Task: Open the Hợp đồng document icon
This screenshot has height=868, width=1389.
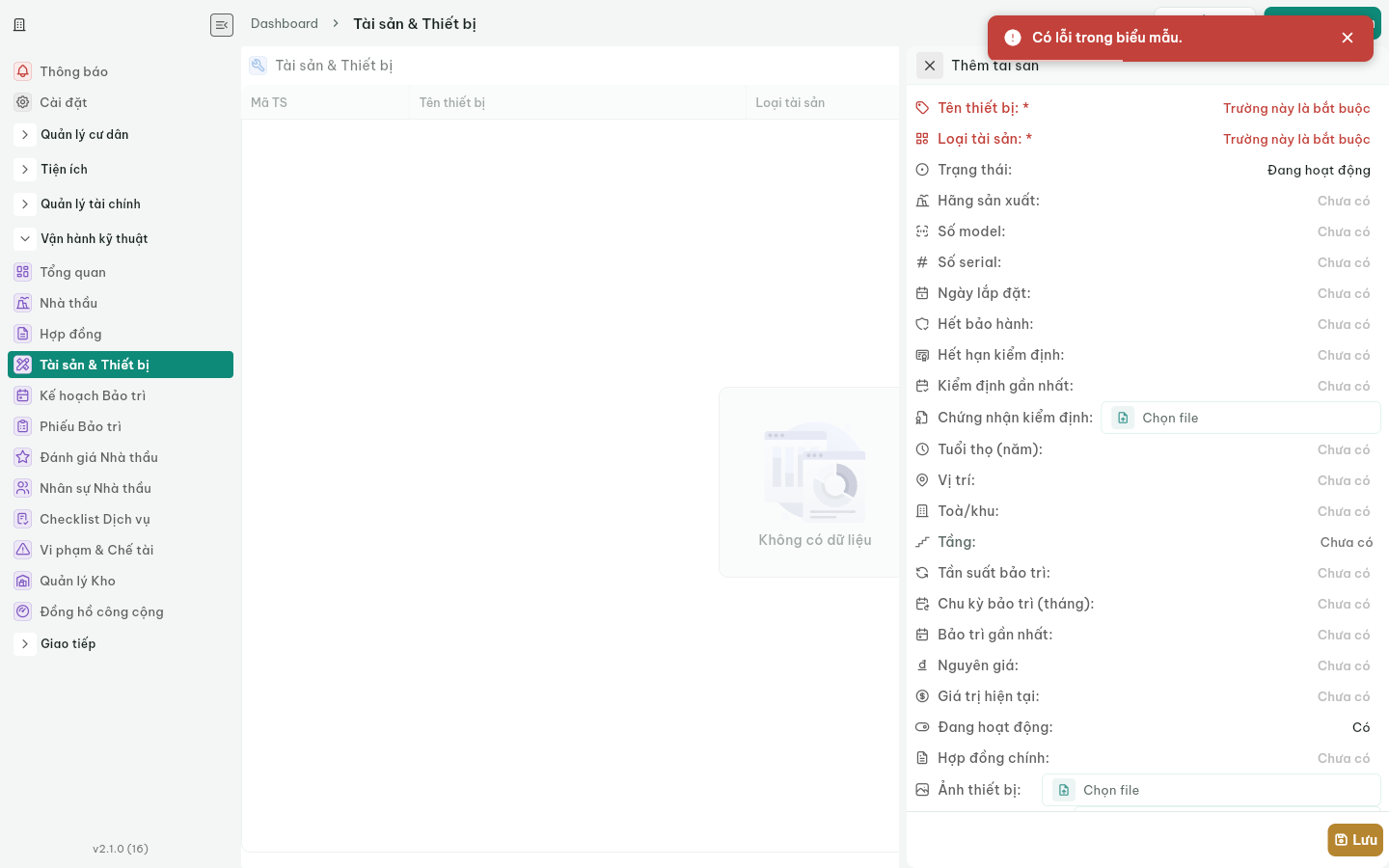Action: tap(23, 334)
